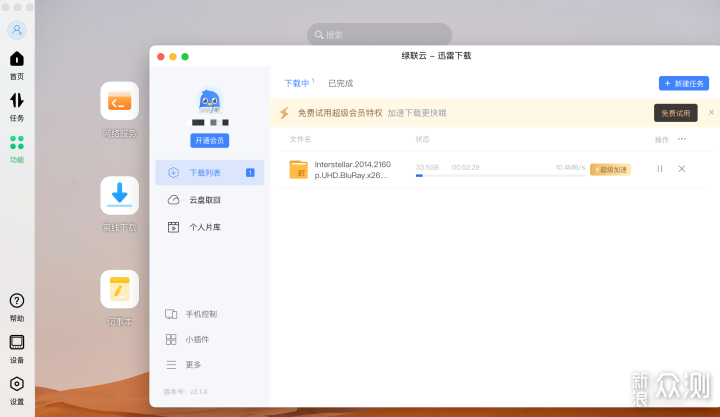This screenshot has width=720, height=417.
Task: Select 云盘取回 in the sidebar
Action: pos(209,200)
